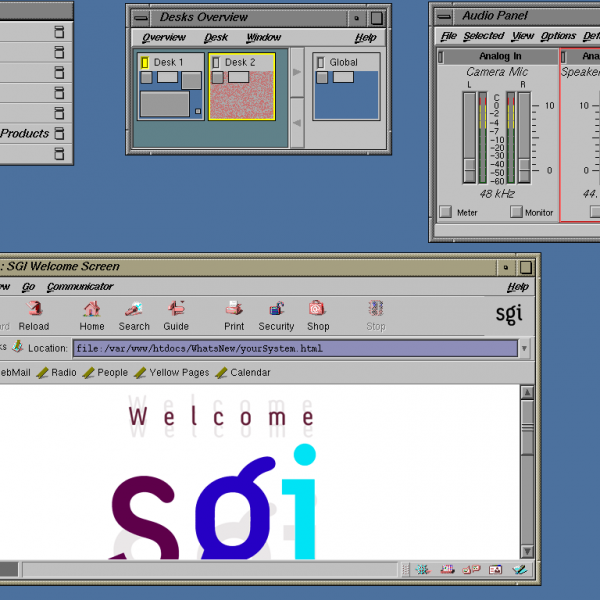Click the browser scrollbar down arrow

coord(527,551)
